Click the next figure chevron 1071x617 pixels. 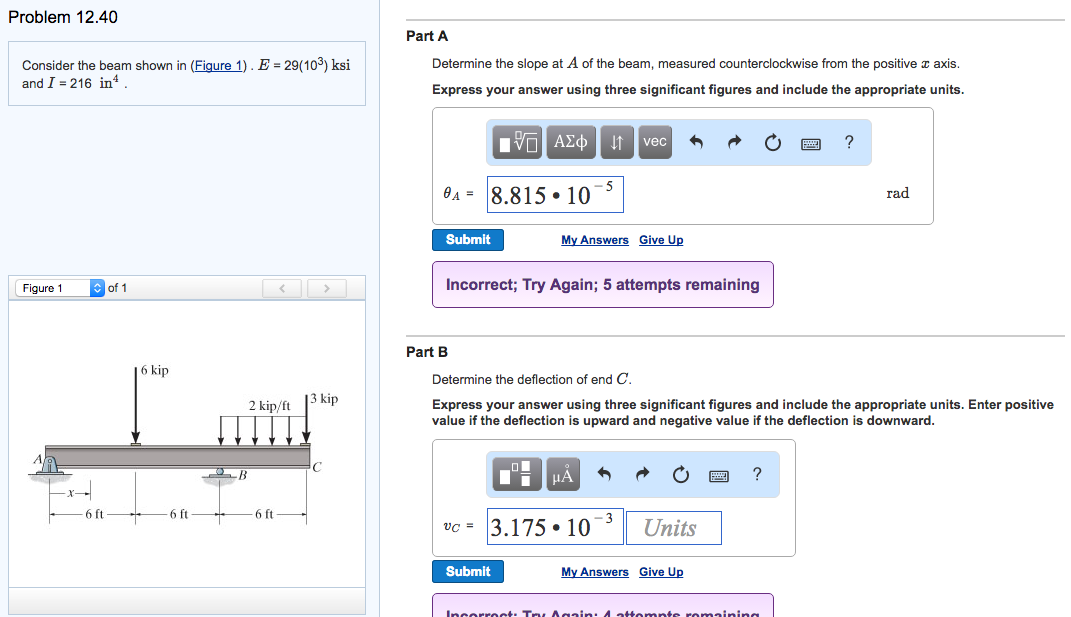(x=327, y=287)
